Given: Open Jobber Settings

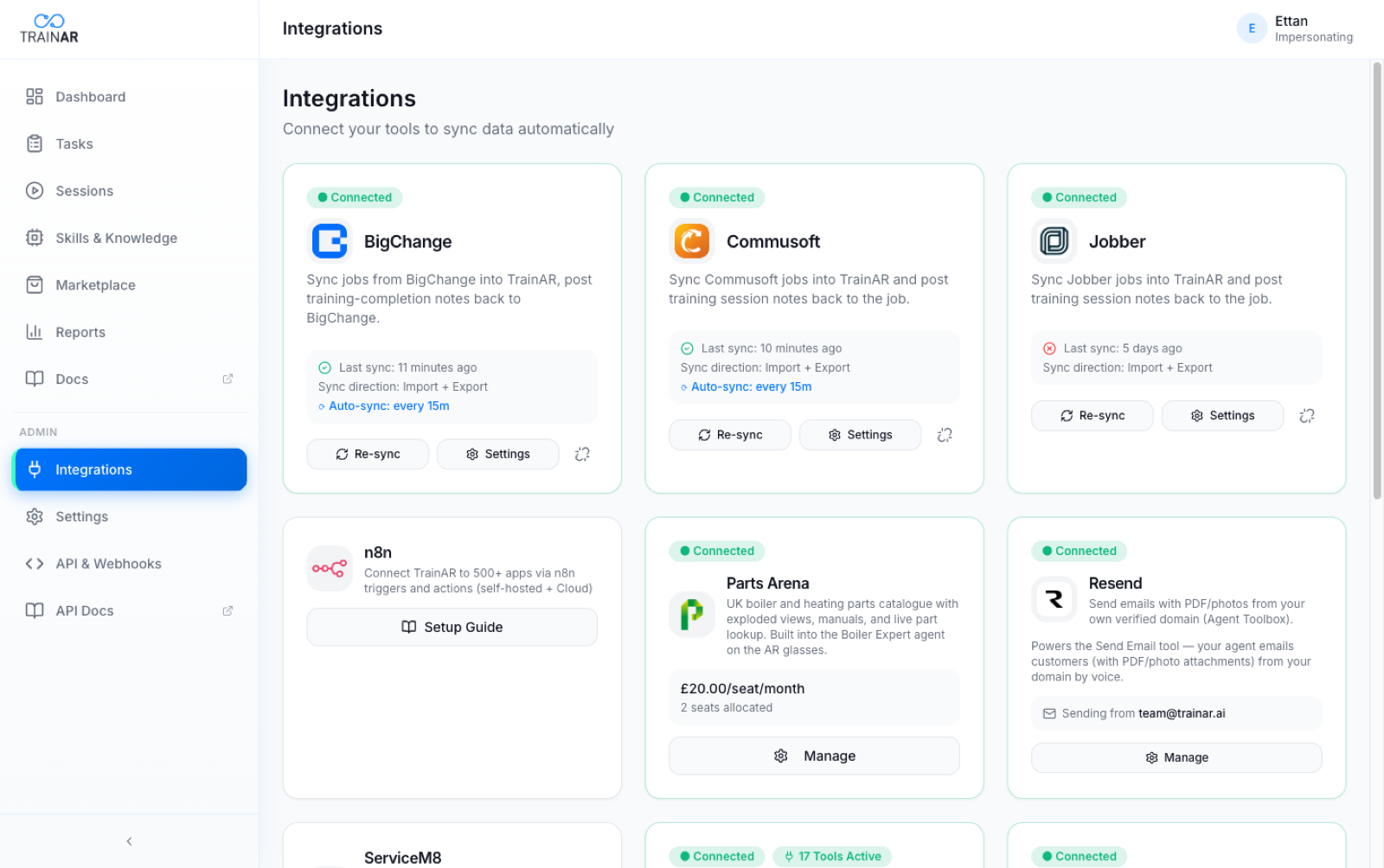Looking at the screenshot, I should [x=1222, y=416].
